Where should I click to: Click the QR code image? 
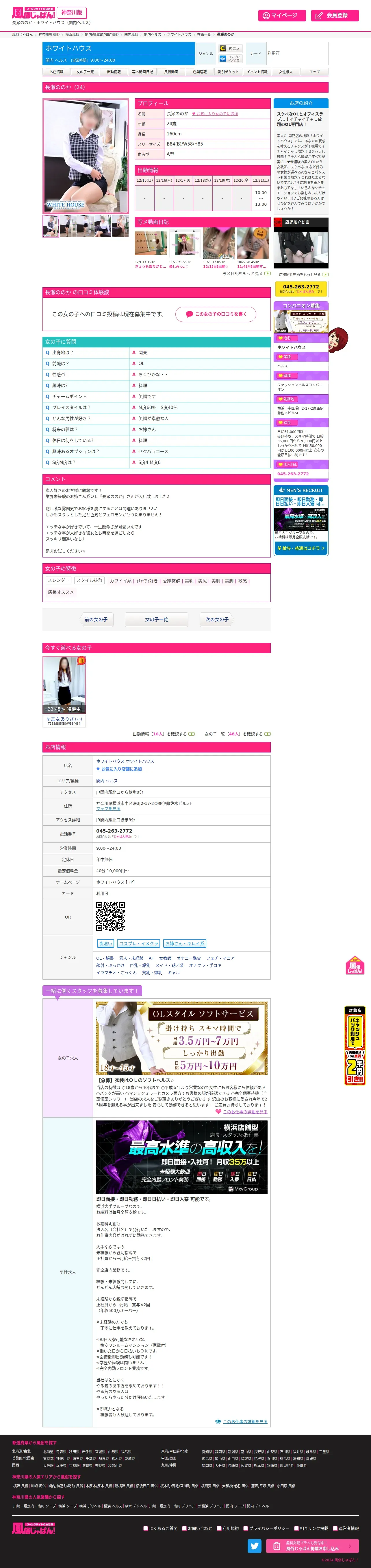pos(111,917)
